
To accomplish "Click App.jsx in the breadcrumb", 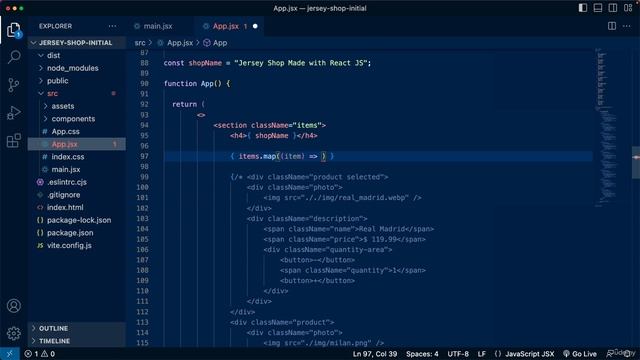I will [180, 43].
